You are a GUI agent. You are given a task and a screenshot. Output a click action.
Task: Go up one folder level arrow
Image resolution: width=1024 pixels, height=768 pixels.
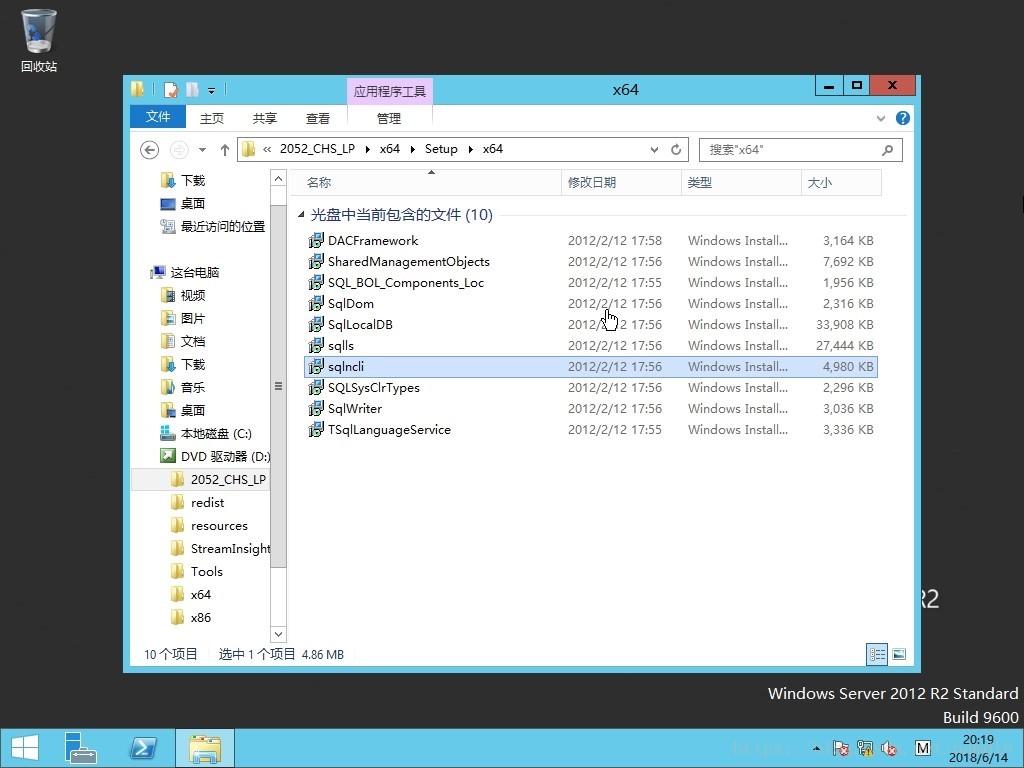tap(225, 150)
